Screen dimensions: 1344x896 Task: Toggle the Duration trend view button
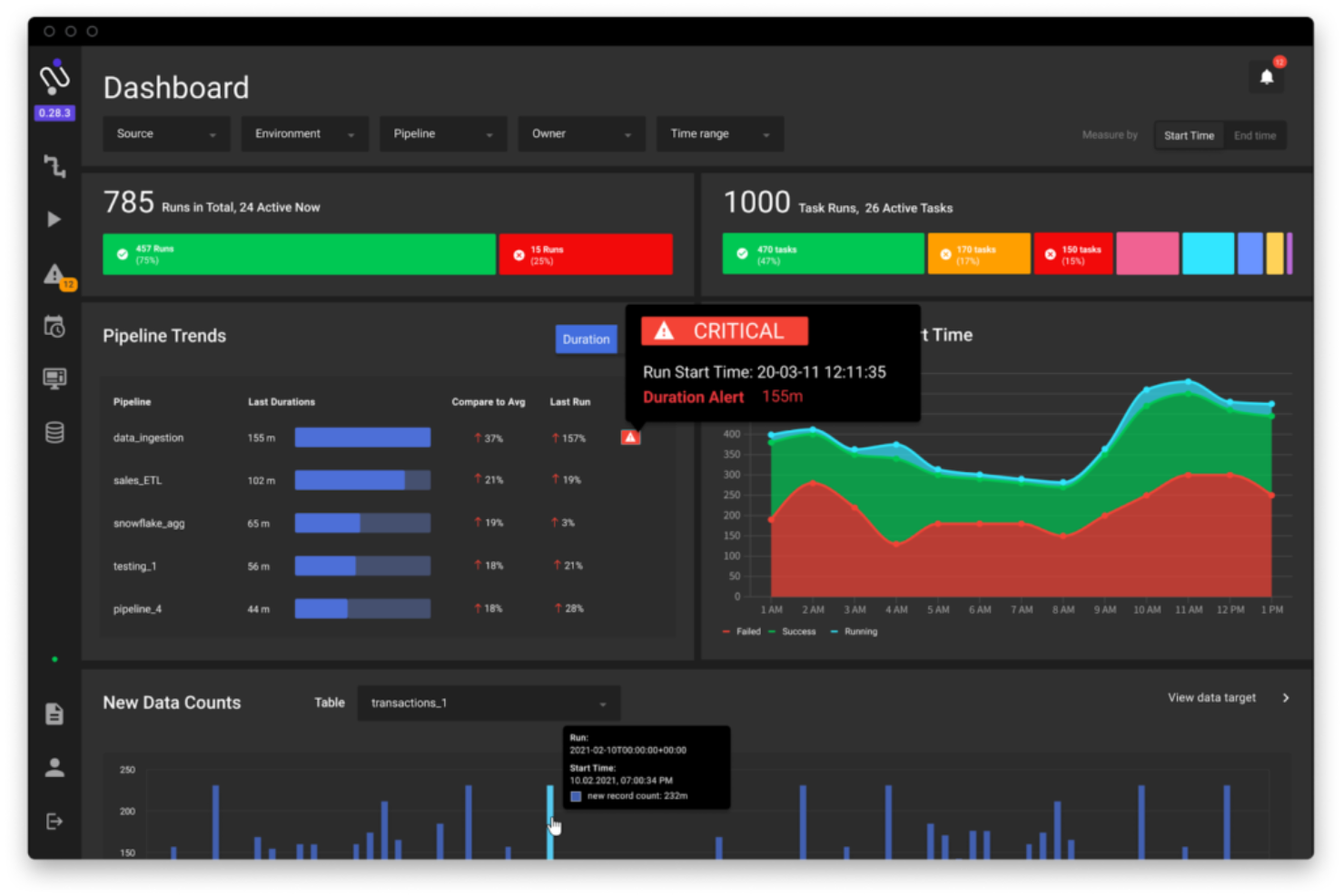[586, 340]
